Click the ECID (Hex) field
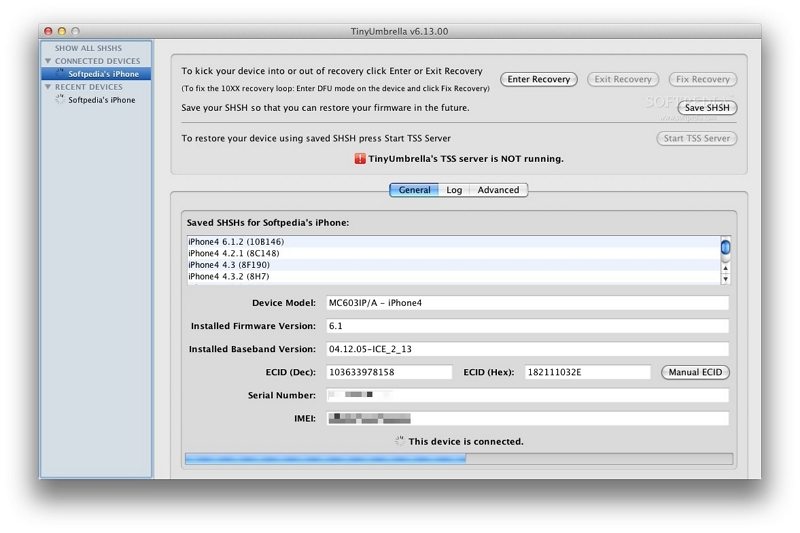Screen dimensions: 800x533 click(x=588, y=372)
